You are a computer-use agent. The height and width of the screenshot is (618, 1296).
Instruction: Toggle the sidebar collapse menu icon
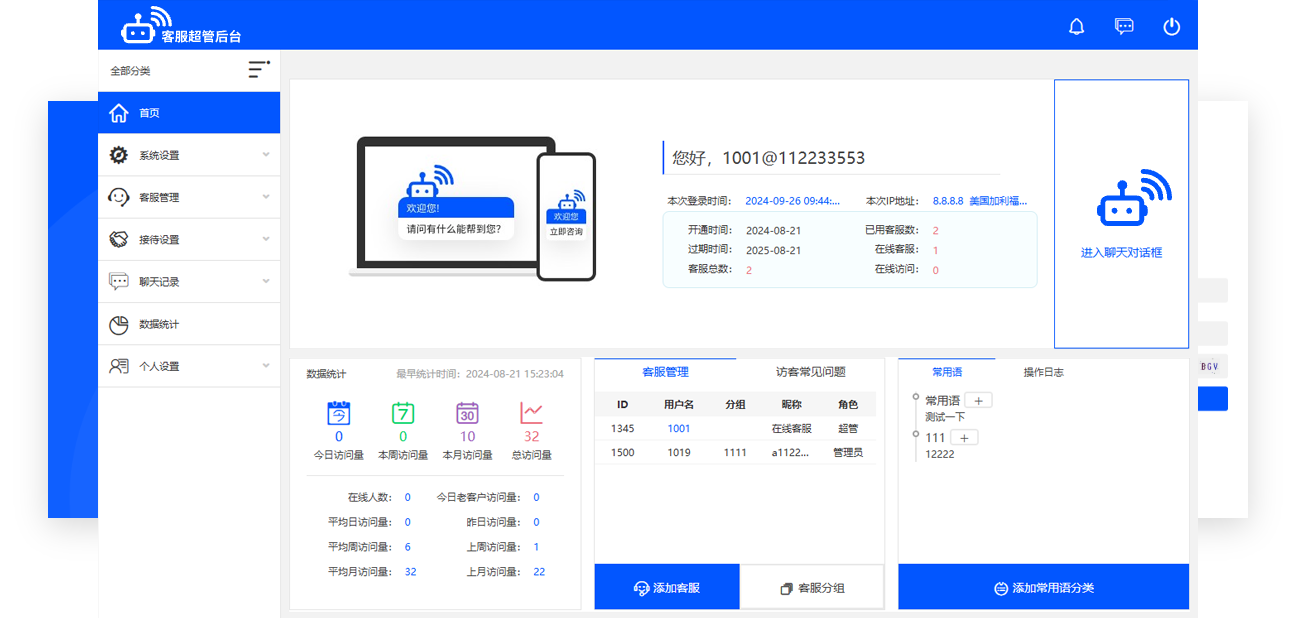pyautogui.click(x=259, y=70)
